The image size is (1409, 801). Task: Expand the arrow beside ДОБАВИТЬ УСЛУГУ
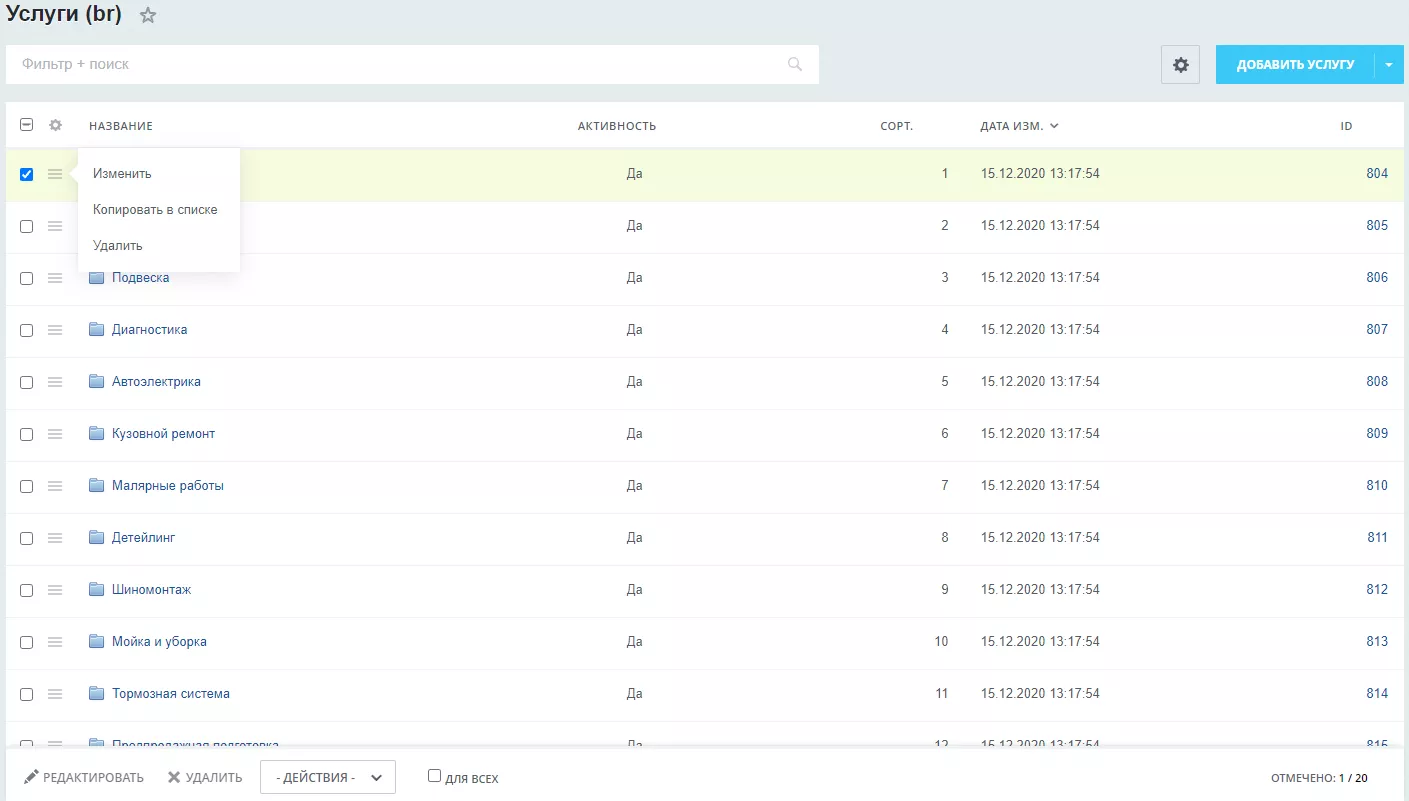coord(1389,65)
